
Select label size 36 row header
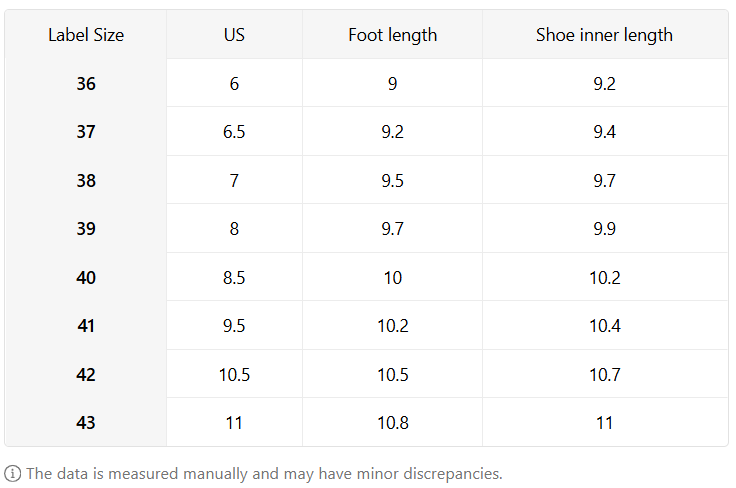(86, 84)
